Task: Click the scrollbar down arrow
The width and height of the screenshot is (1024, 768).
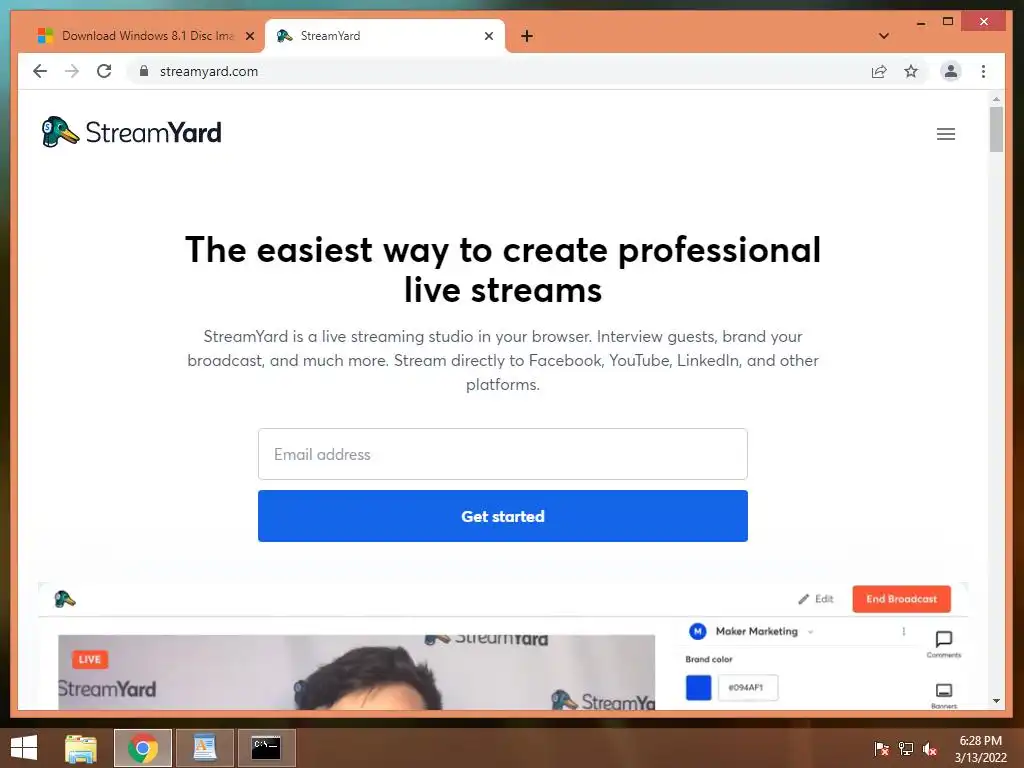Action: 996,701
